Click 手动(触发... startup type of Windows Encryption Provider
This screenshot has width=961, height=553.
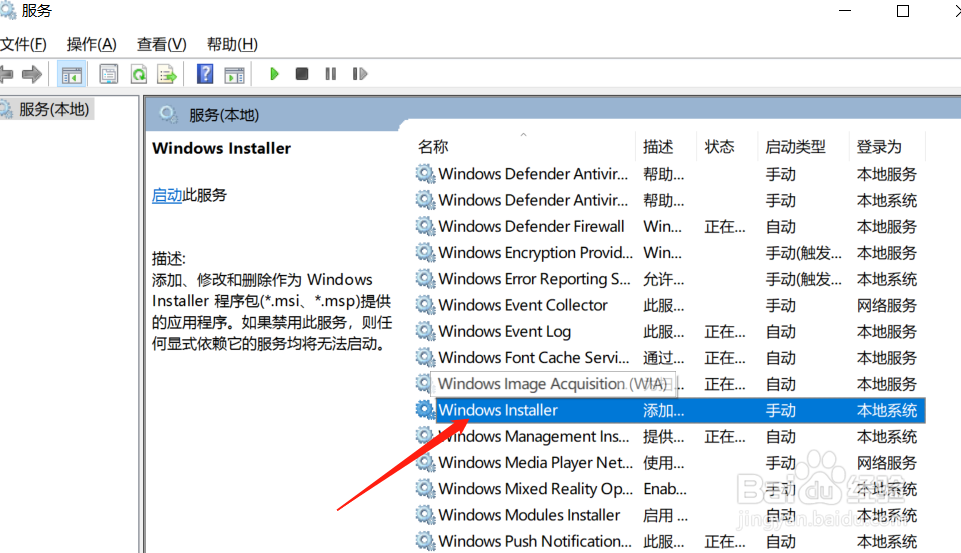pos(803,253)
